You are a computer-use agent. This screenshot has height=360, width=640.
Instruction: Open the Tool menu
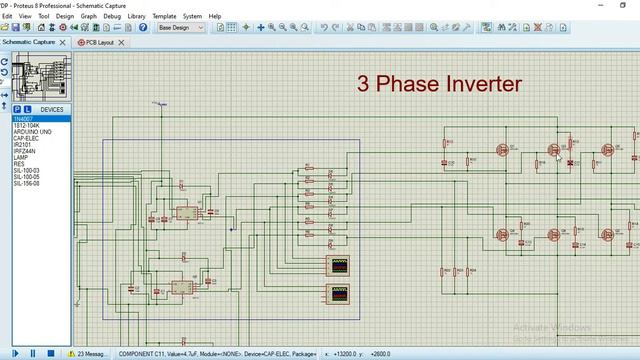tap(44, 16)
